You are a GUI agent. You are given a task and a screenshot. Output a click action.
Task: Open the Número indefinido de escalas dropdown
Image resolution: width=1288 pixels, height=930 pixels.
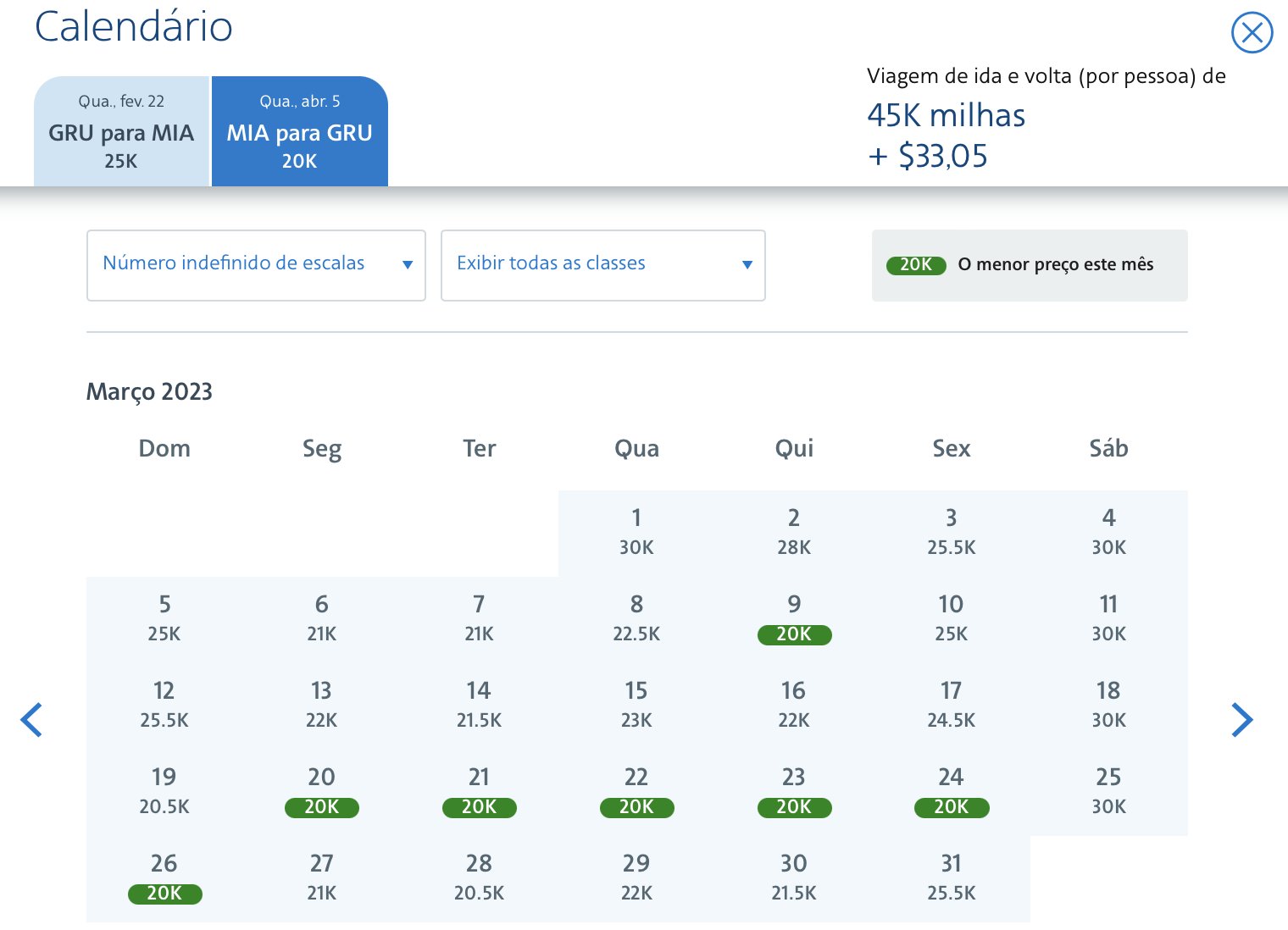point(256,265)
